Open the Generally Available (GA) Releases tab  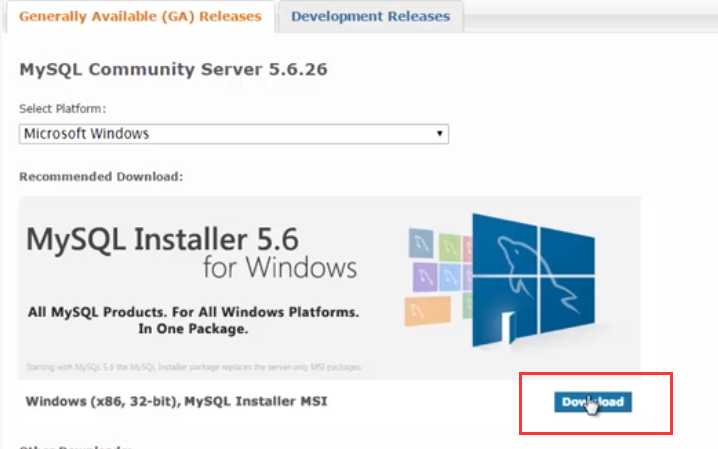140,16
